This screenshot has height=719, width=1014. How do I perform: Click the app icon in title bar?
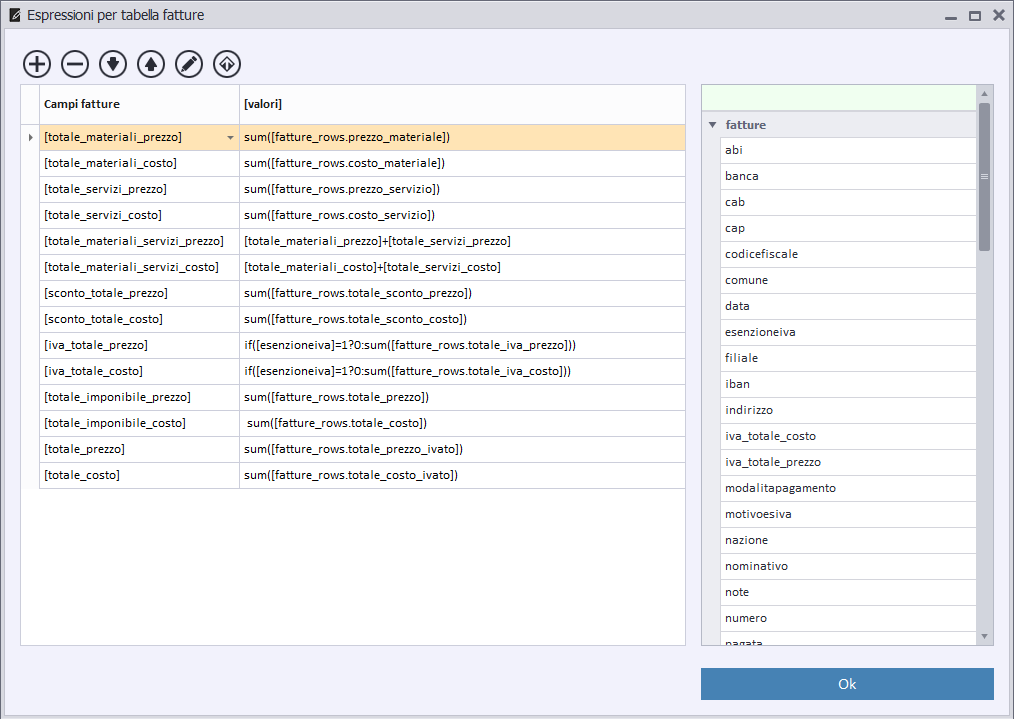point(14,15)
